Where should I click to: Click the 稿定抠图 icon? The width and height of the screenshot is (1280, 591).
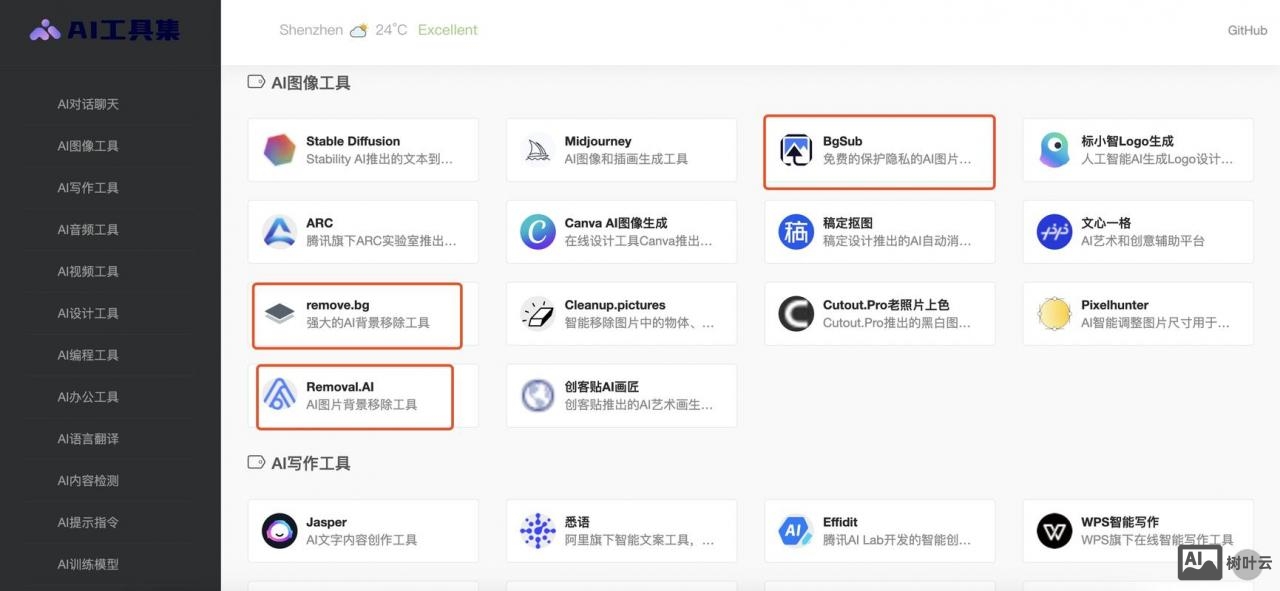pyautogui.click(x=796, y=231)
